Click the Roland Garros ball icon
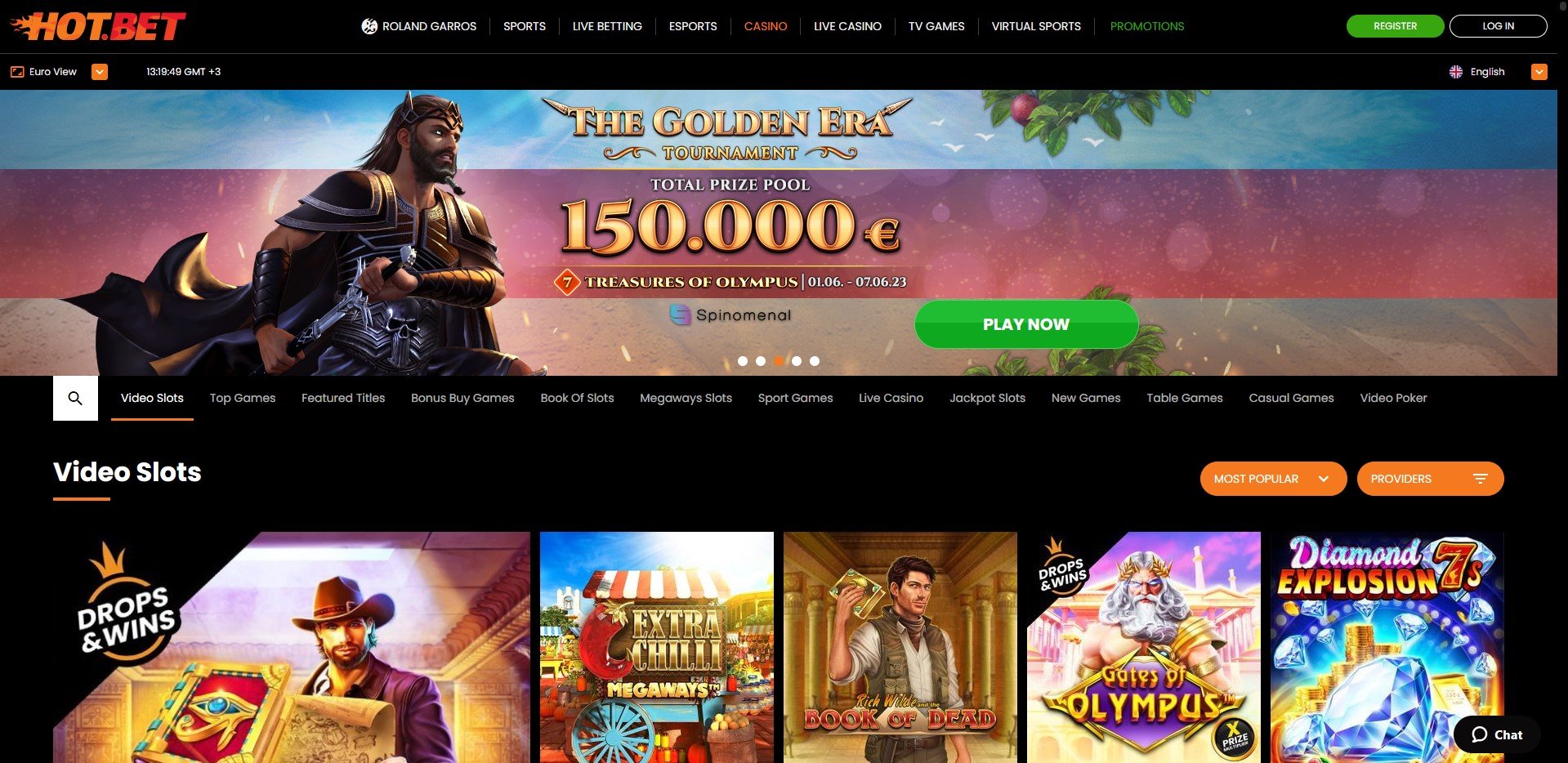Screen dimensions: 1568x763 point(369,26)
